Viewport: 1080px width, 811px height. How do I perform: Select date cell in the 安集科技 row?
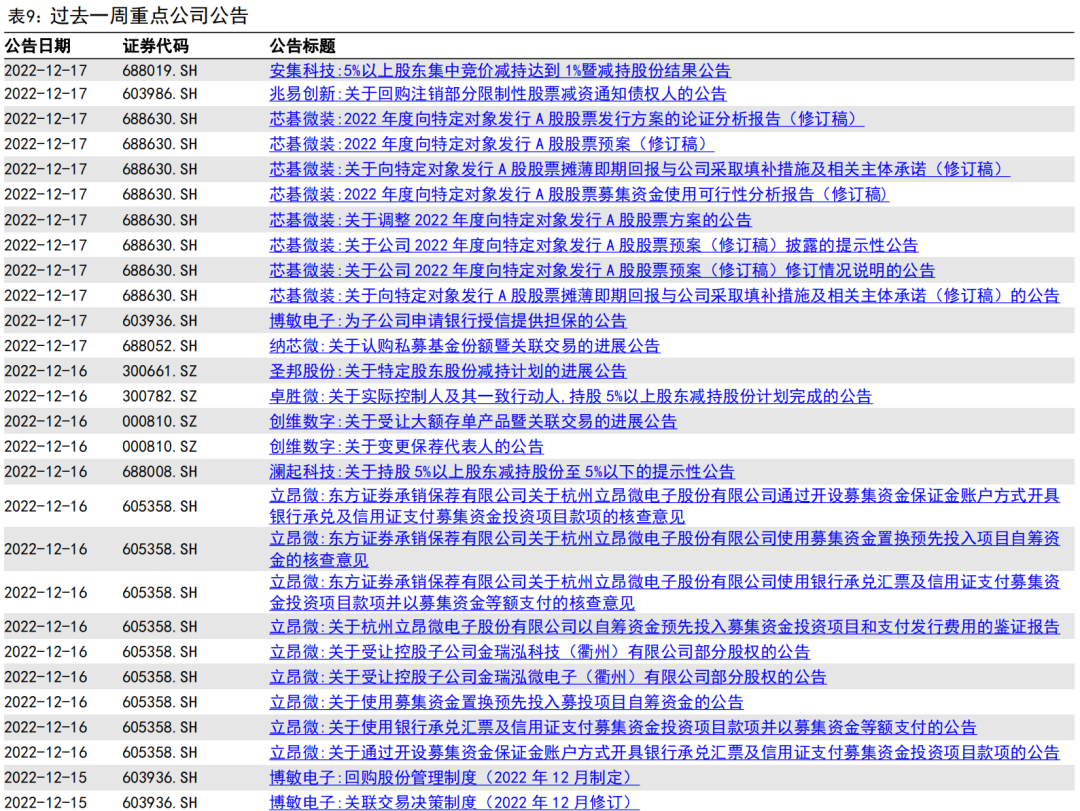coord(45,70)
